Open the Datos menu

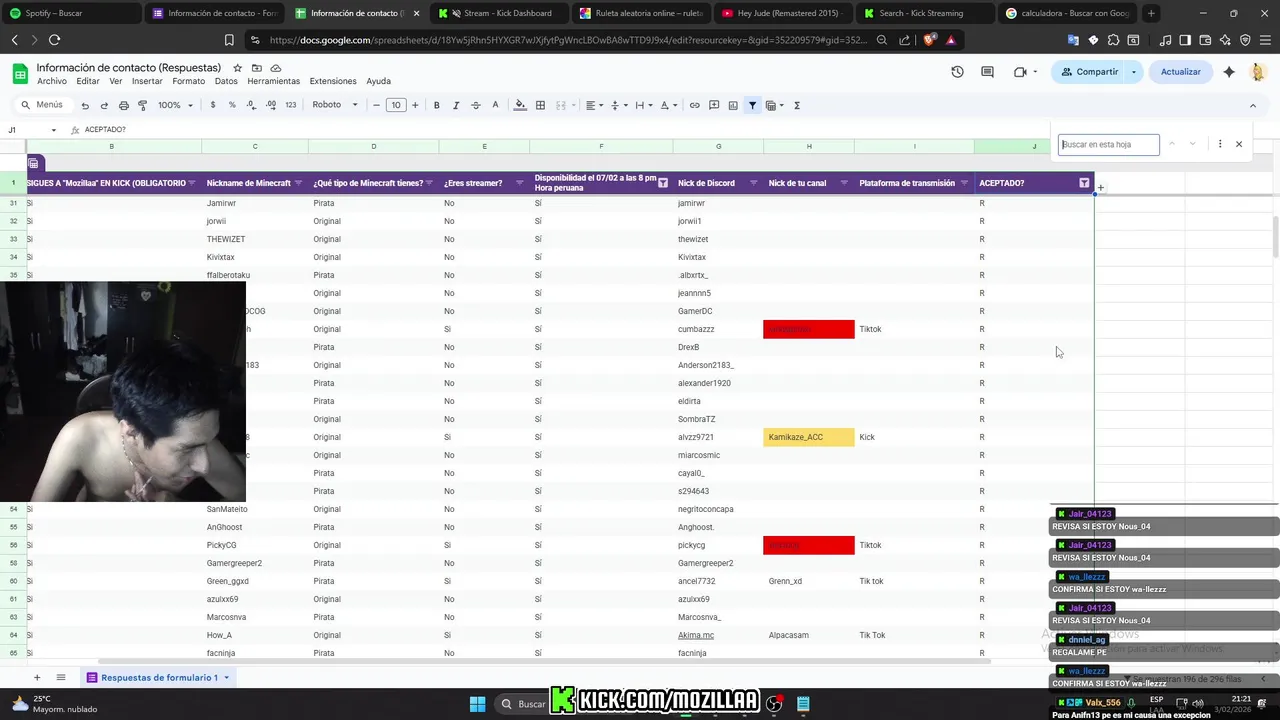tap(226, 81)
